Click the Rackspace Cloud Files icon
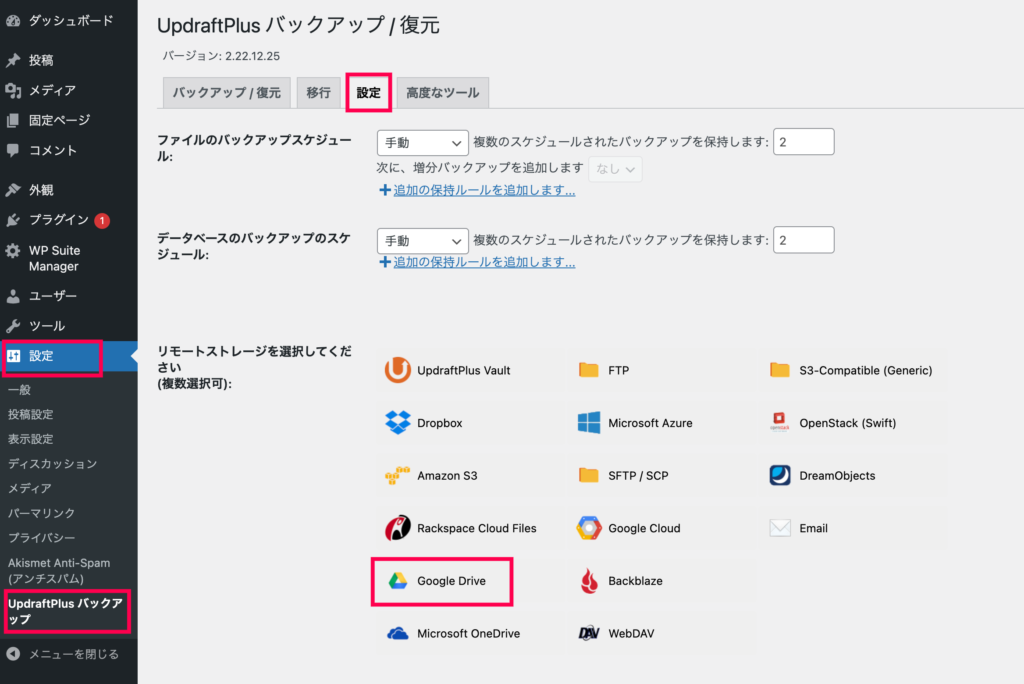Image resolution: width=1024 pixels, height=684 pixels. (x=397, y=528)
